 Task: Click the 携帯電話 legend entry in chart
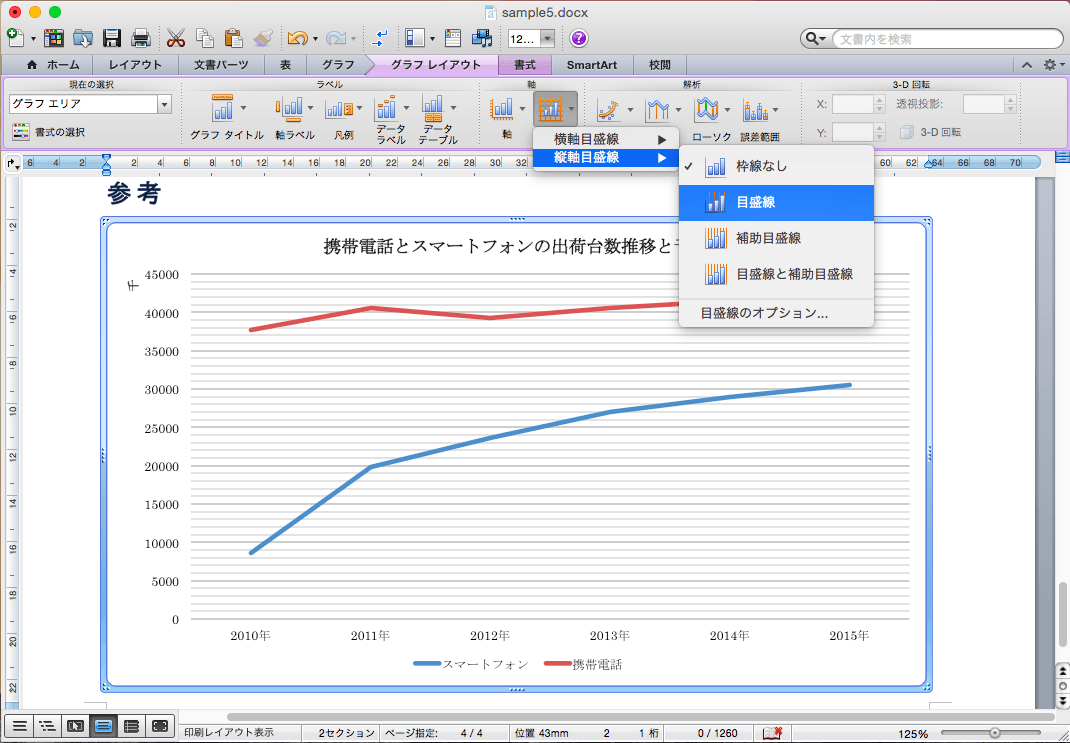point(583,664)
